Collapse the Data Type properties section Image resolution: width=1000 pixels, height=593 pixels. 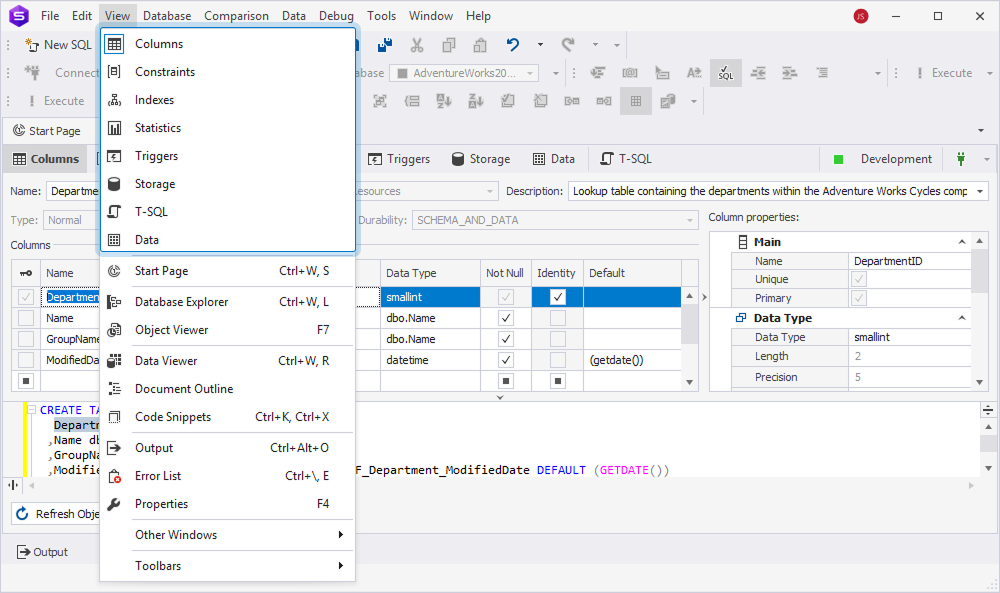[x=962, y=318]
